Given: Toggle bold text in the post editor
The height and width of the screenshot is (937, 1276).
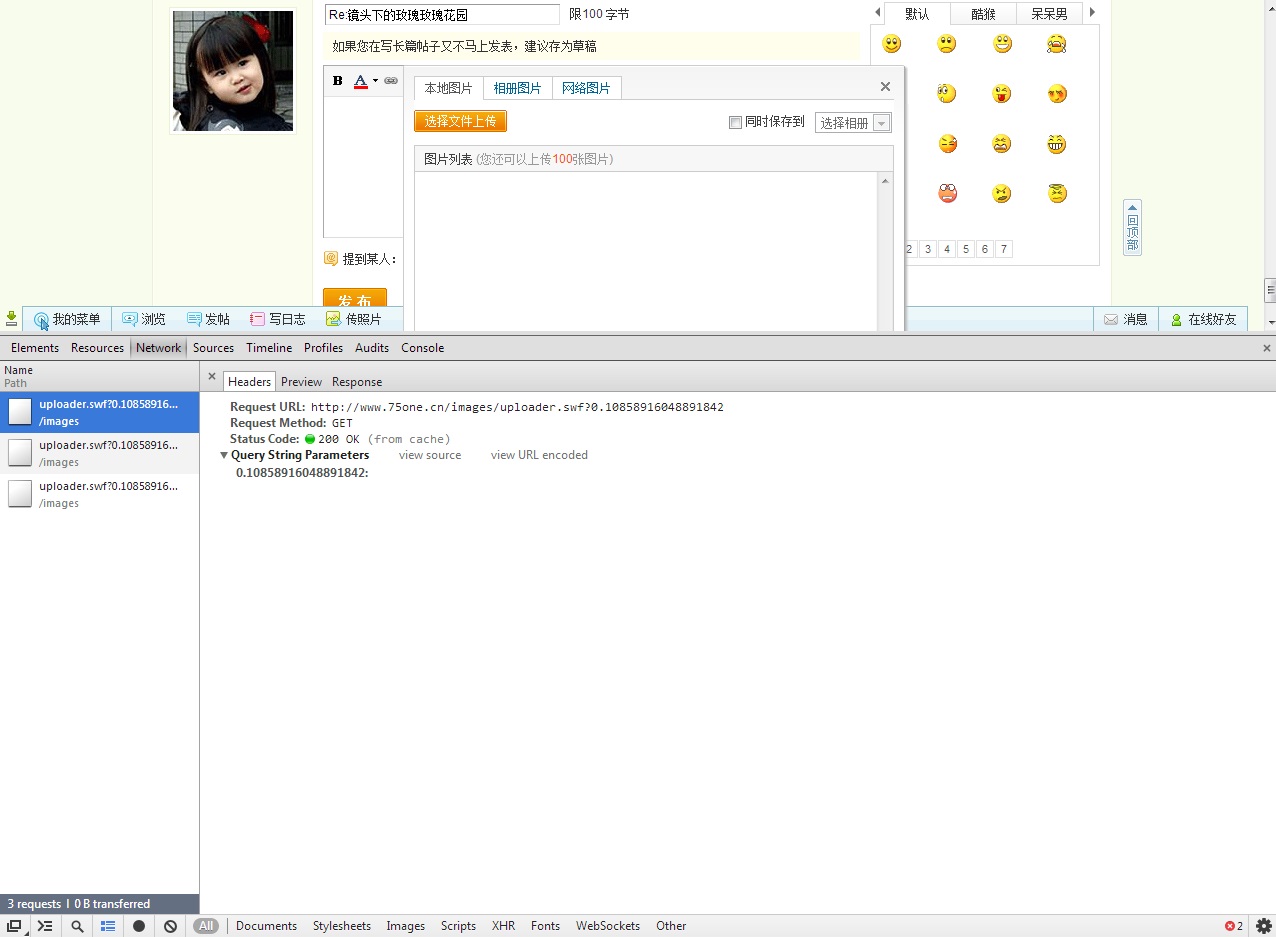Looking at the screenshot, I should tap(337, 81).
